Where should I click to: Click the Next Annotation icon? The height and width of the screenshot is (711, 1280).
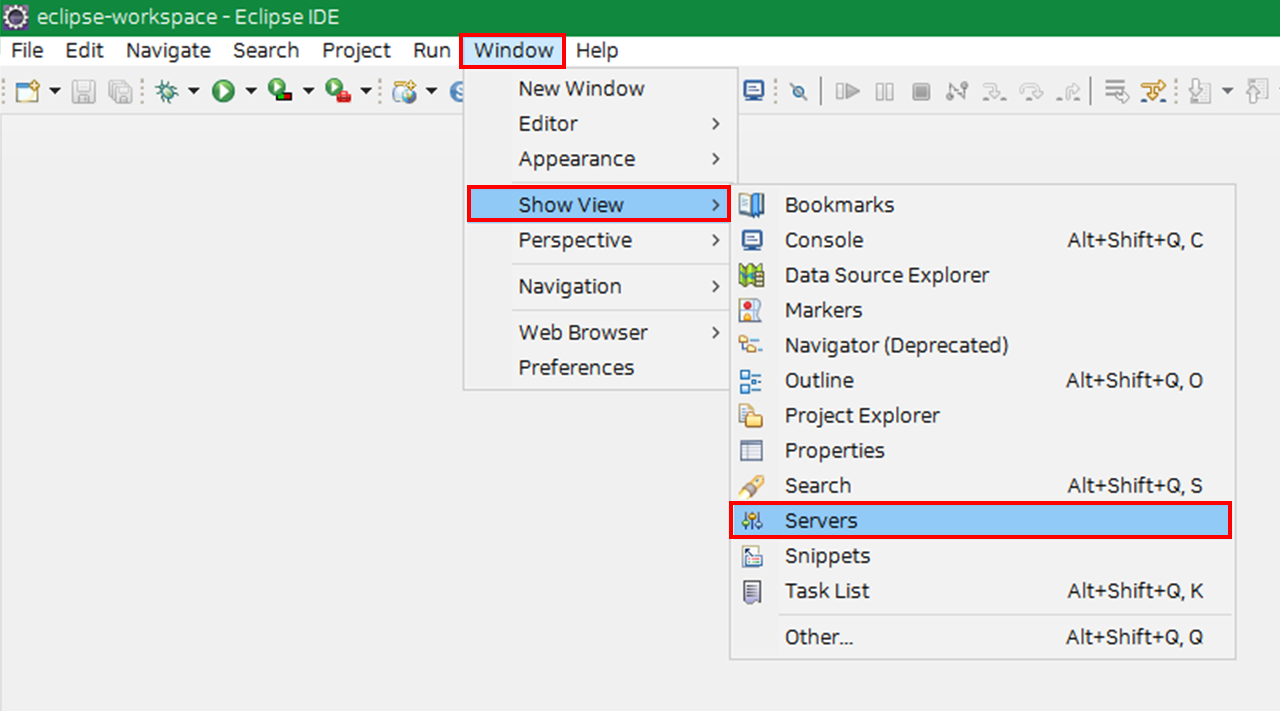click(x=1200, y=92)
